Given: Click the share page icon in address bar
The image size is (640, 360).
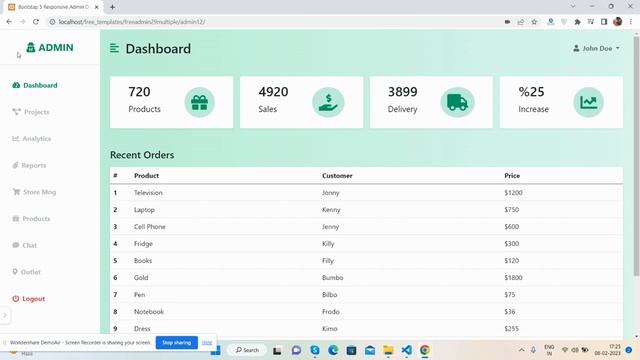Looking at the screenshot, I should 521,22.
